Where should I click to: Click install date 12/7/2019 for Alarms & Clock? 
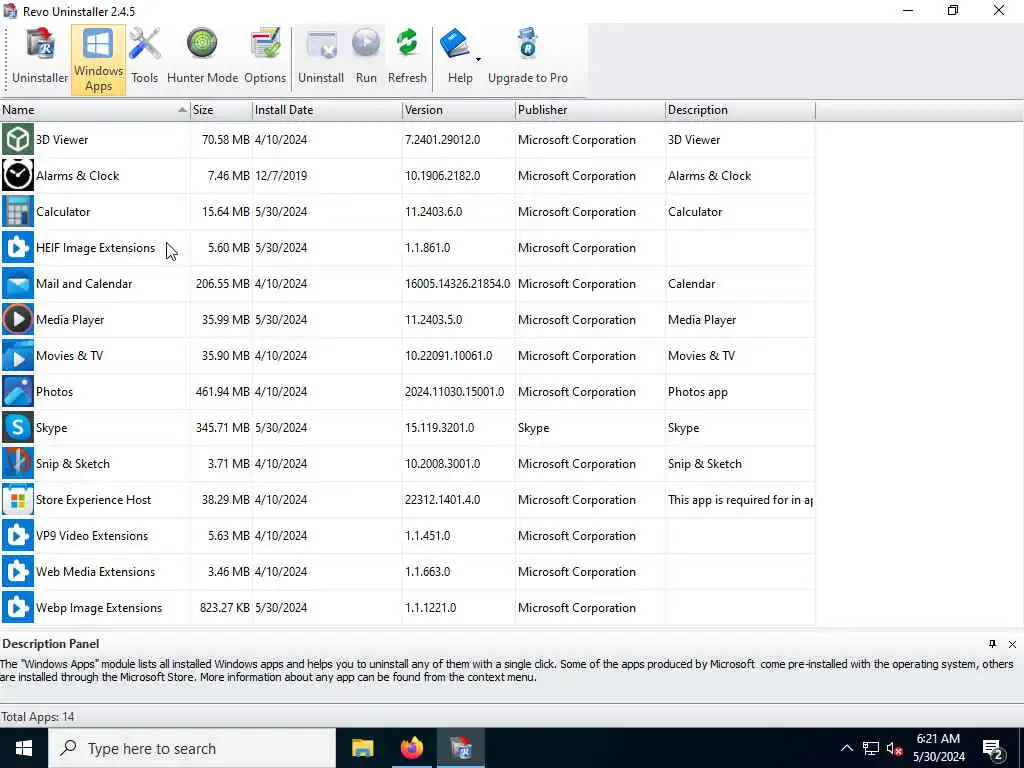pyautogui.click(x=281, y=176)
